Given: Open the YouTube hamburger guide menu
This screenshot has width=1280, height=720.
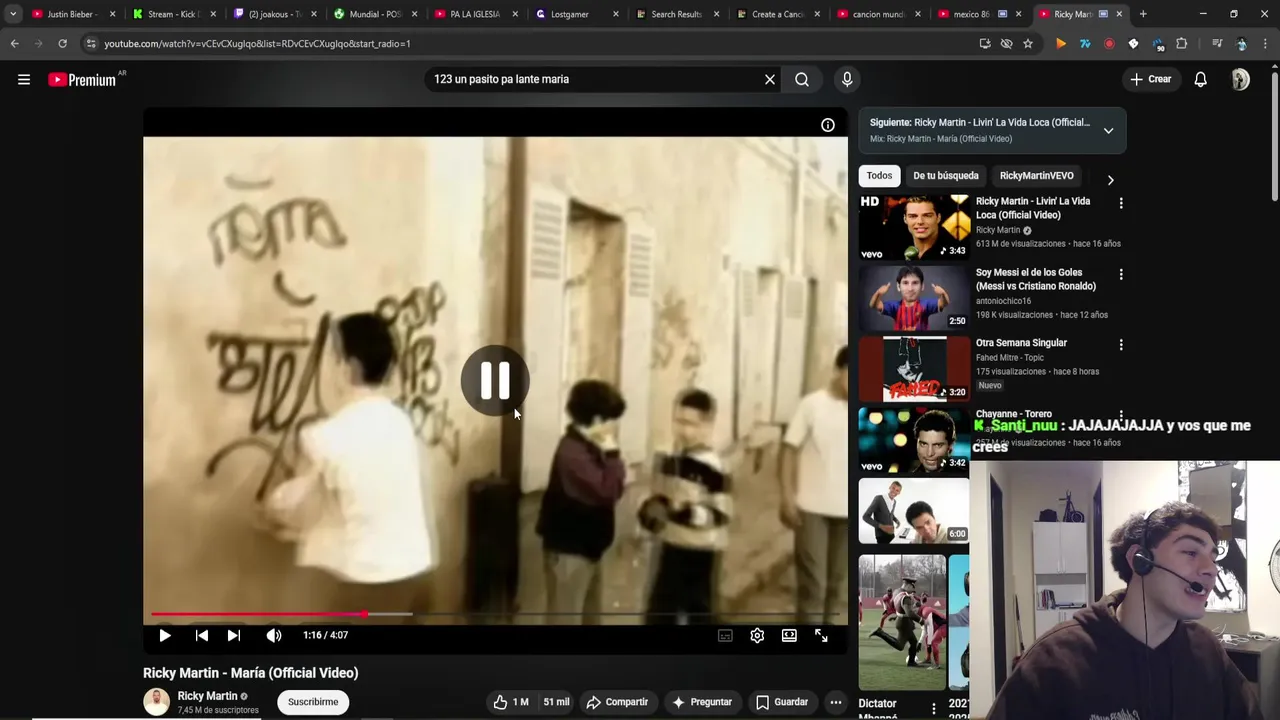Looking at the screenshot, I should 24,79.
